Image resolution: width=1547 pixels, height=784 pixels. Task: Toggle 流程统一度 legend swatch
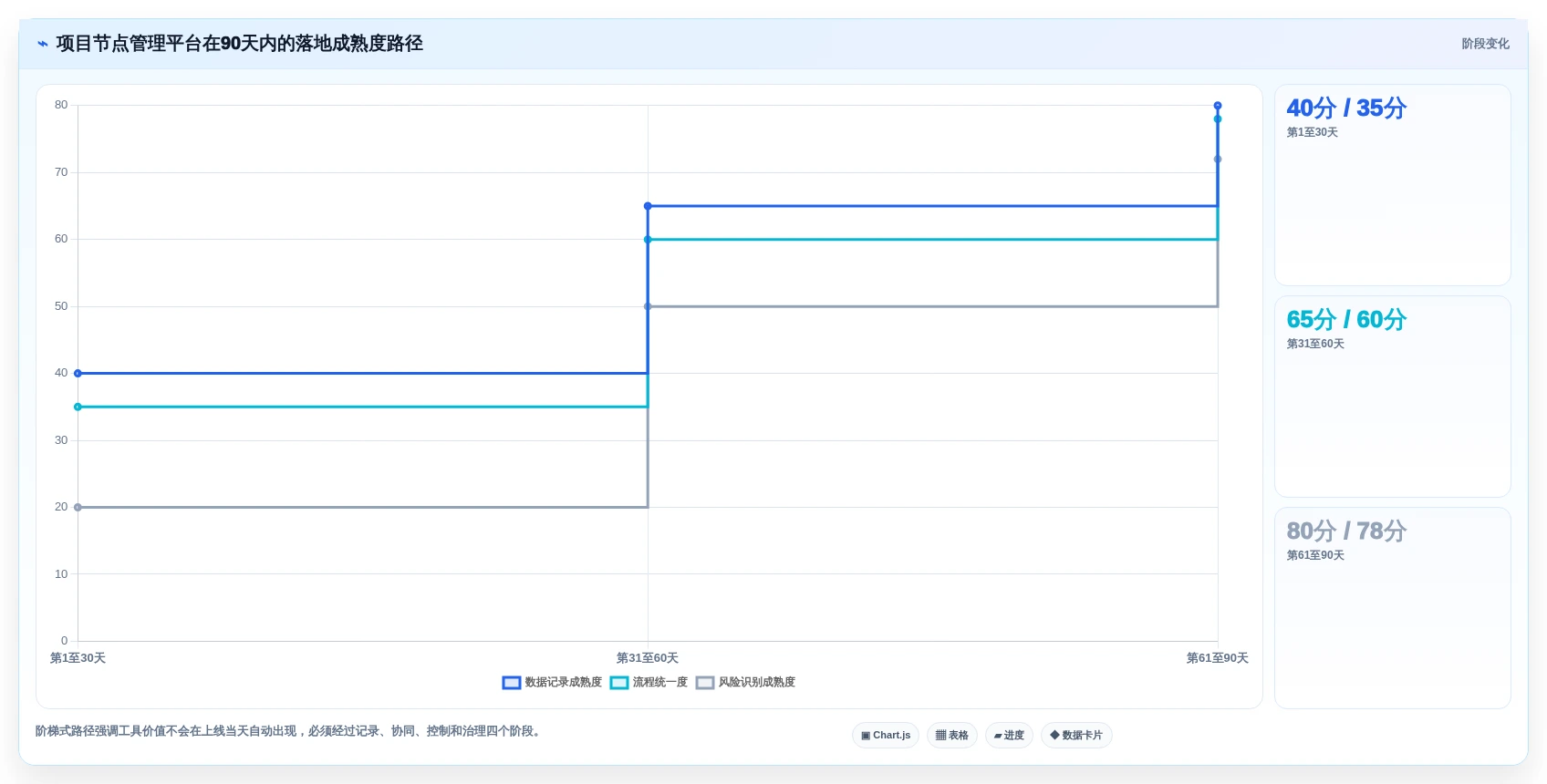point(619,683)
